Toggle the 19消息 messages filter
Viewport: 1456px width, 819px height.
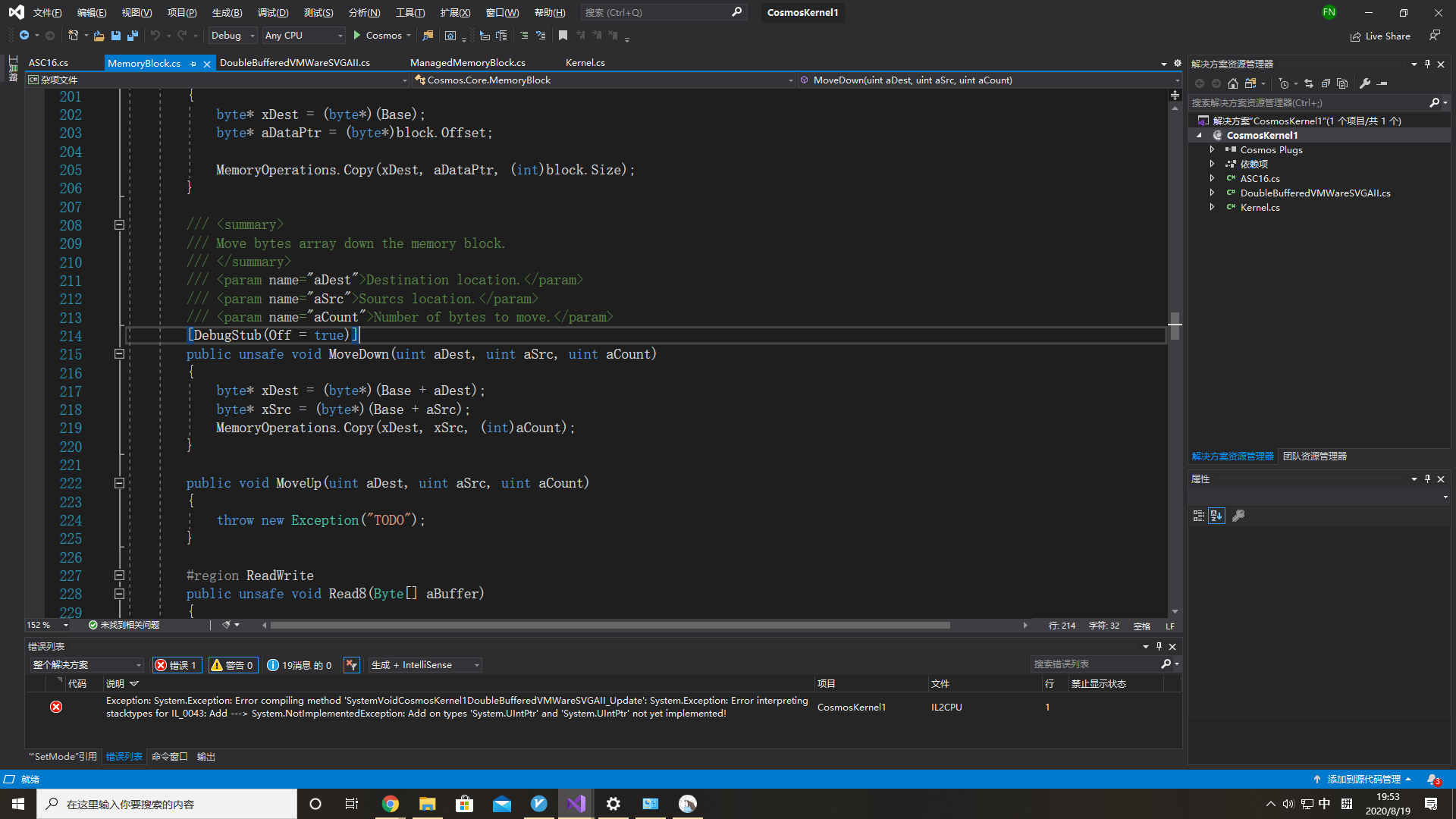tap(299, 665)
